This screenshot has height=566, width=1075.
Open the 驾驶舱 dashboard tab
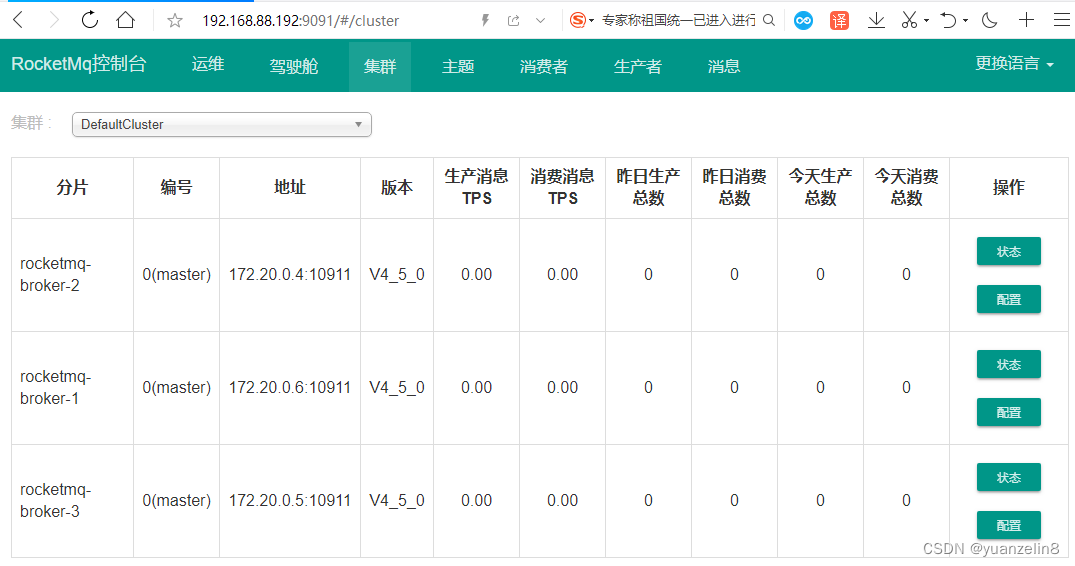tap(294, 66)
